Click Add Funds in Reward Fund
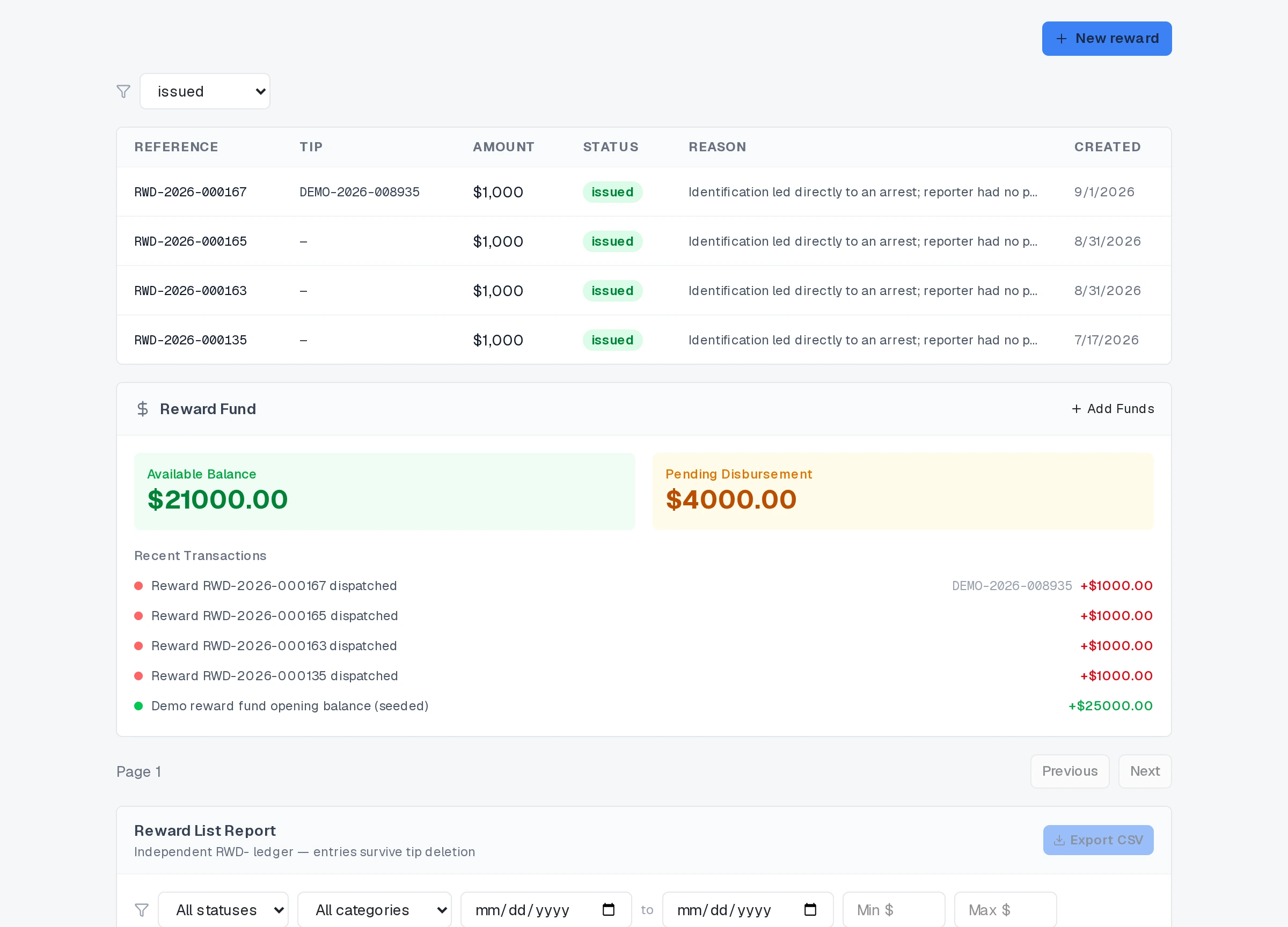Screen dimensions: 1288x927 1113,409
